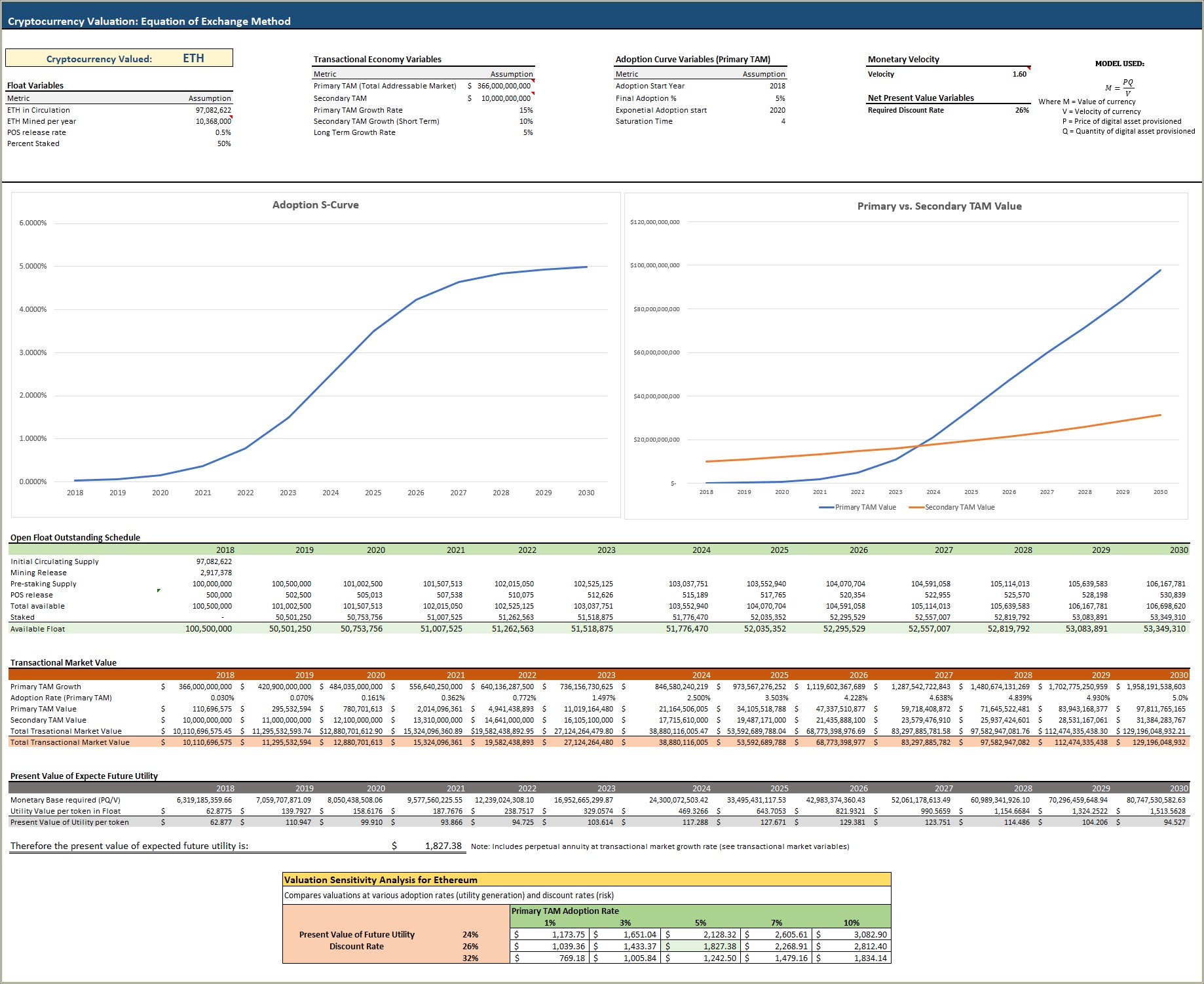The image size is (1204, 984).
Task: Click Monetary Base required (PQ/V) row label
Action: 66,800
